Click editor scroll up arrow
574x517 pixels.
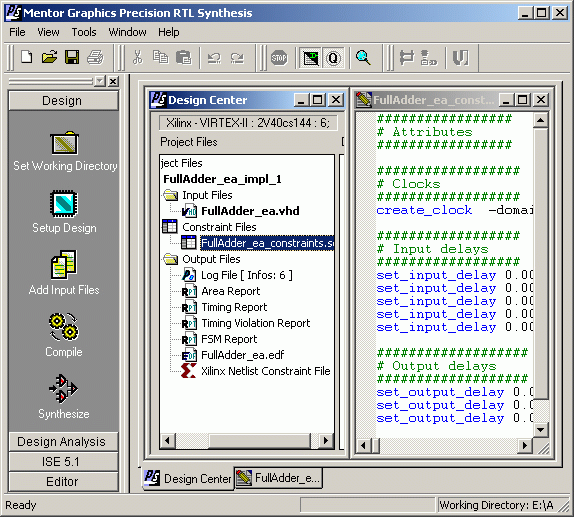tap(540, 120)
